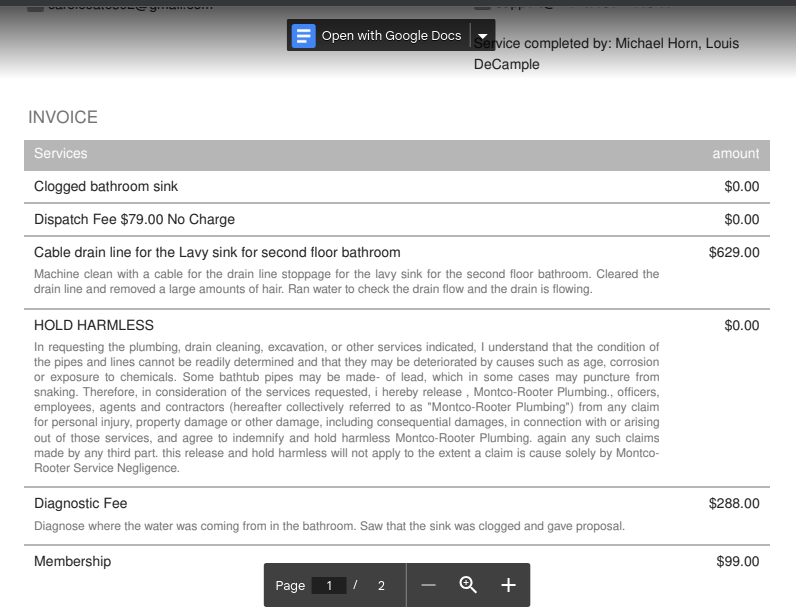Click the total page count 2
The image size is (796, 616).
[x=381, y=586]
